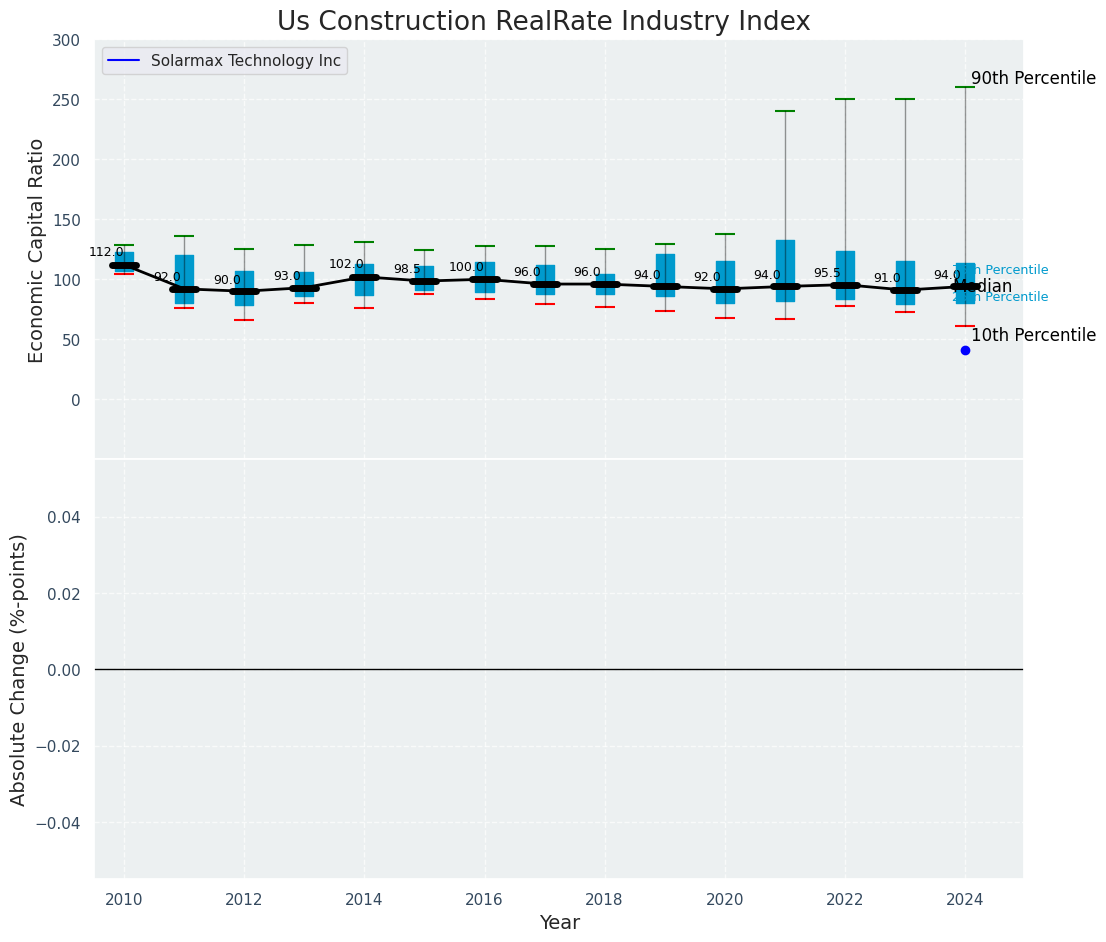Click the red 10th percentile cap for 2012

coord(244,320)
